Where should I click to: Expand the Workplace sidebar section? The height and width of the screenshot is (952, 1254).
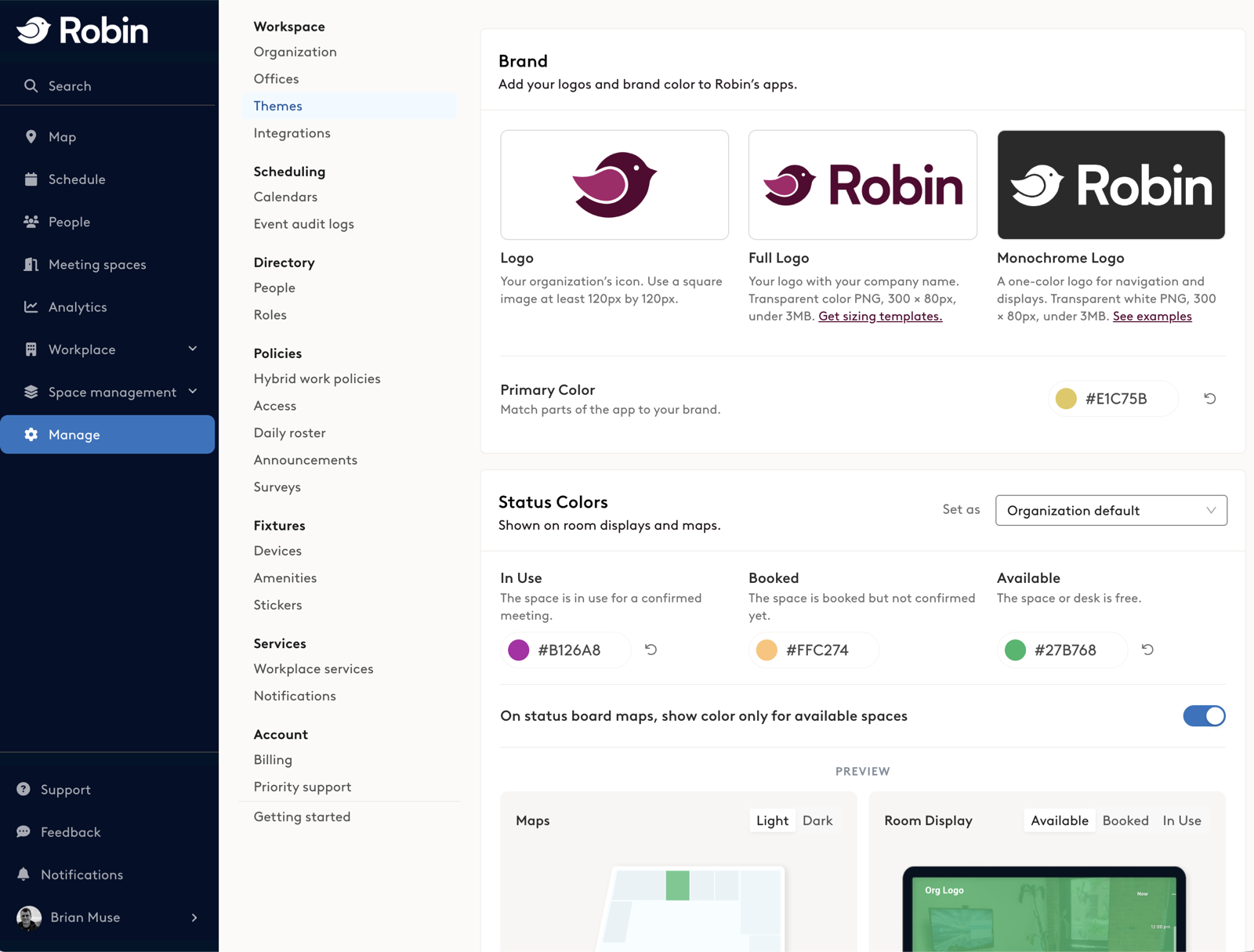click(x=193, y=349)
